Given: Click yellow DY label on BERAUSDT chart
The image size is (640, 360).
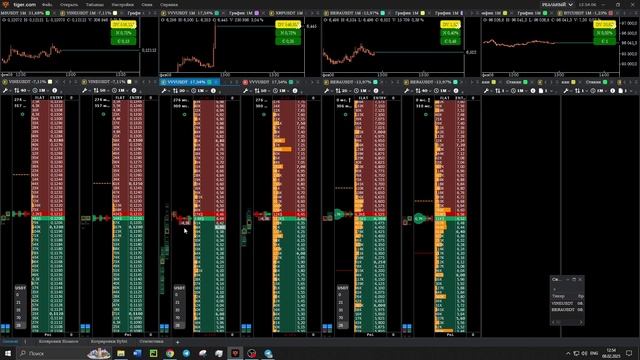Looking at the screenshot, I should pos(451,24).
